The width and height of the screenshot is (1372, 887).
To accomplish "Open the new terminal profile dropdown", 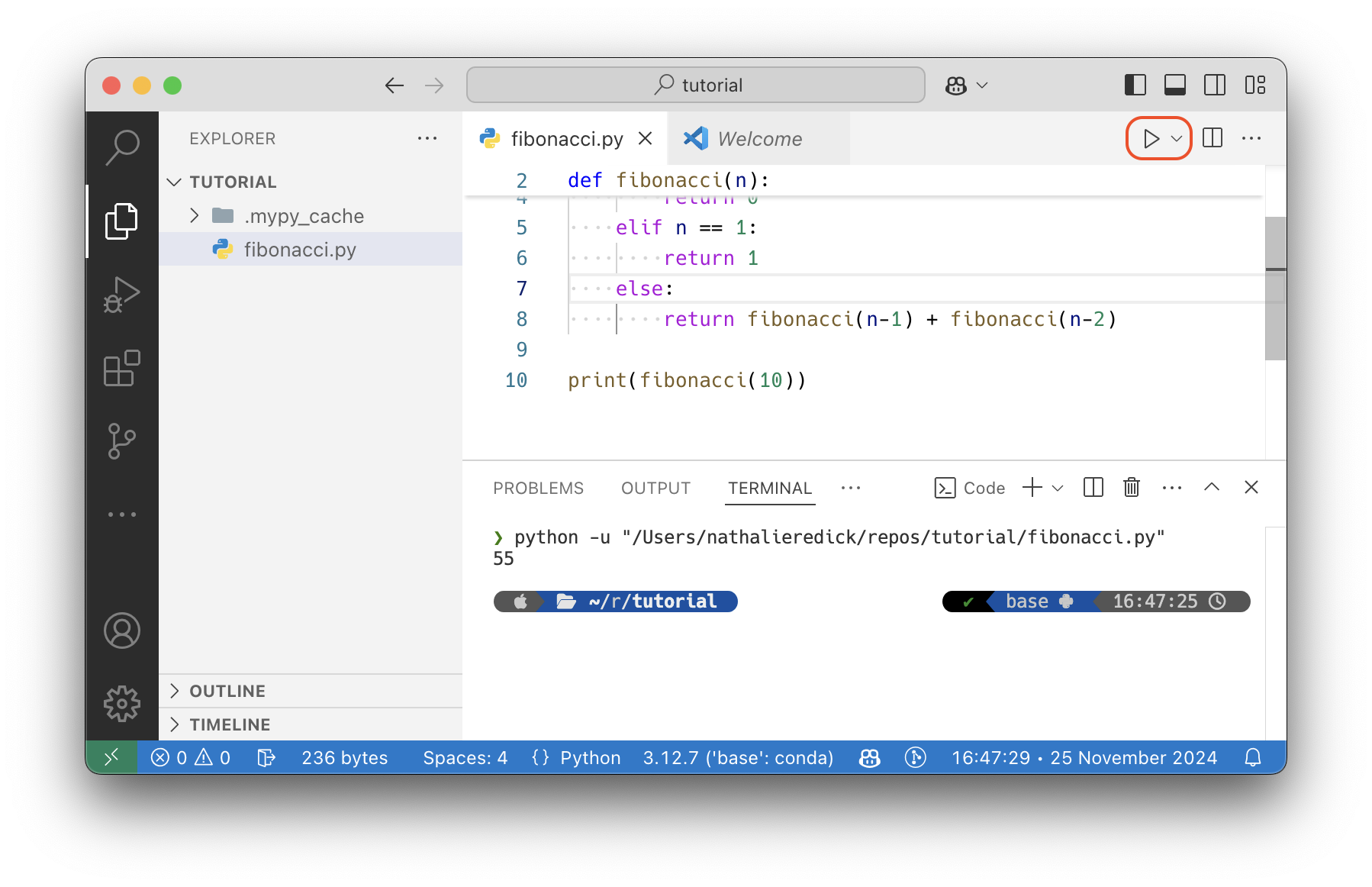I will [x=1058, y=488].
